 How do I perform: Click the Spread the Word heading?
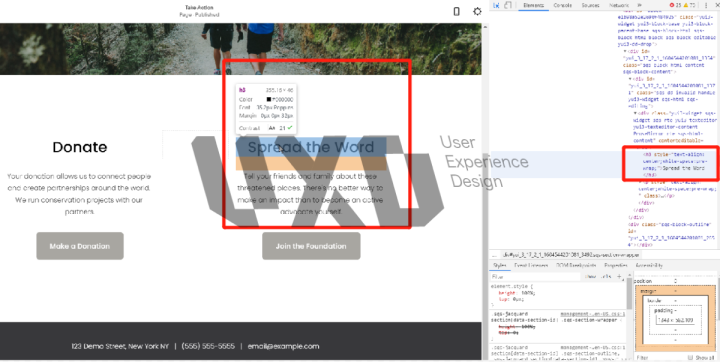point(311,147)
